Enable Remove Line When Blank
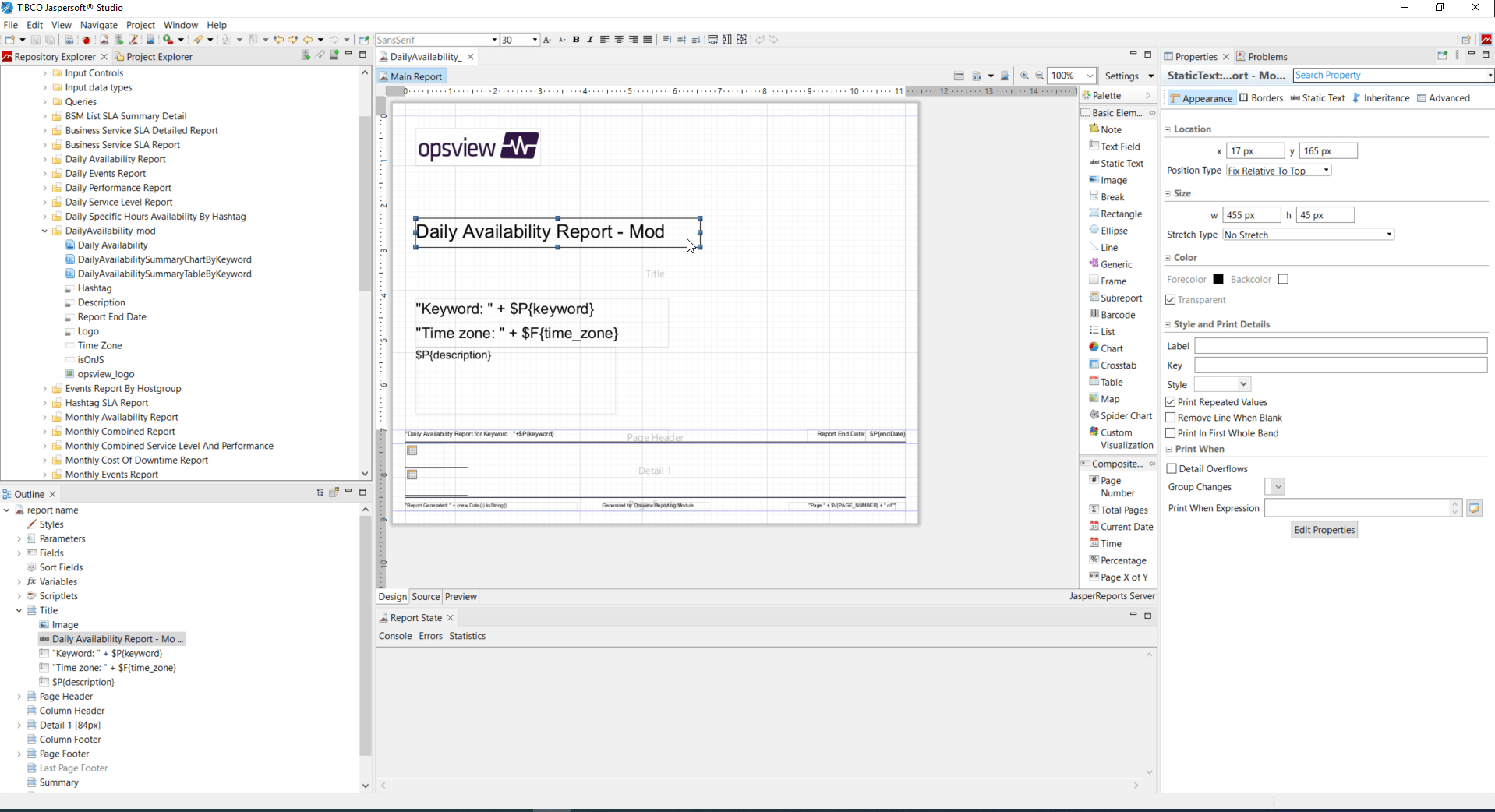Viewport: 1495px width, 812px height. (1170, 418)
